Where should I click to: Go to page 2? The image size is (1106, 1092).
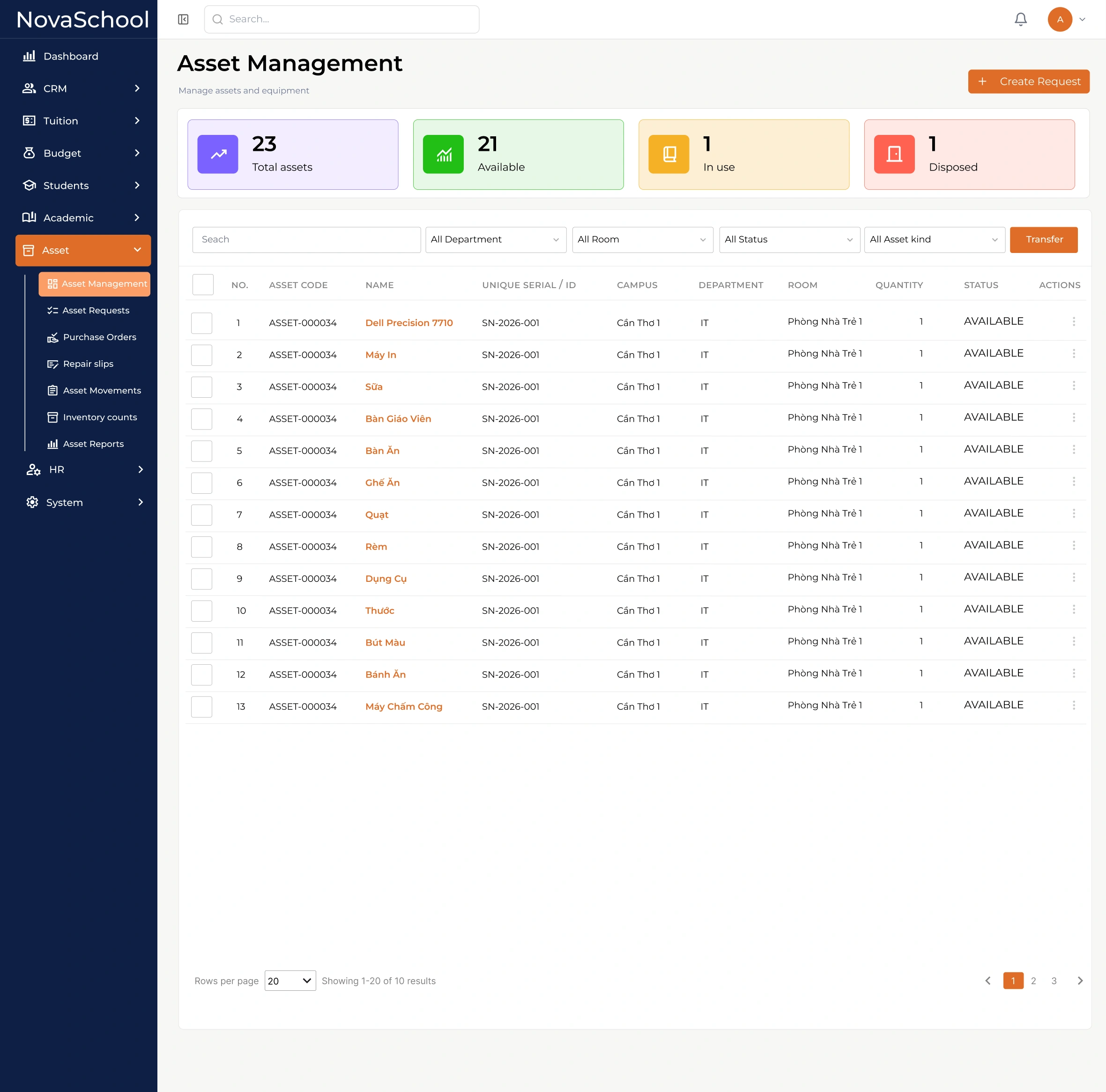[1033, 981]
